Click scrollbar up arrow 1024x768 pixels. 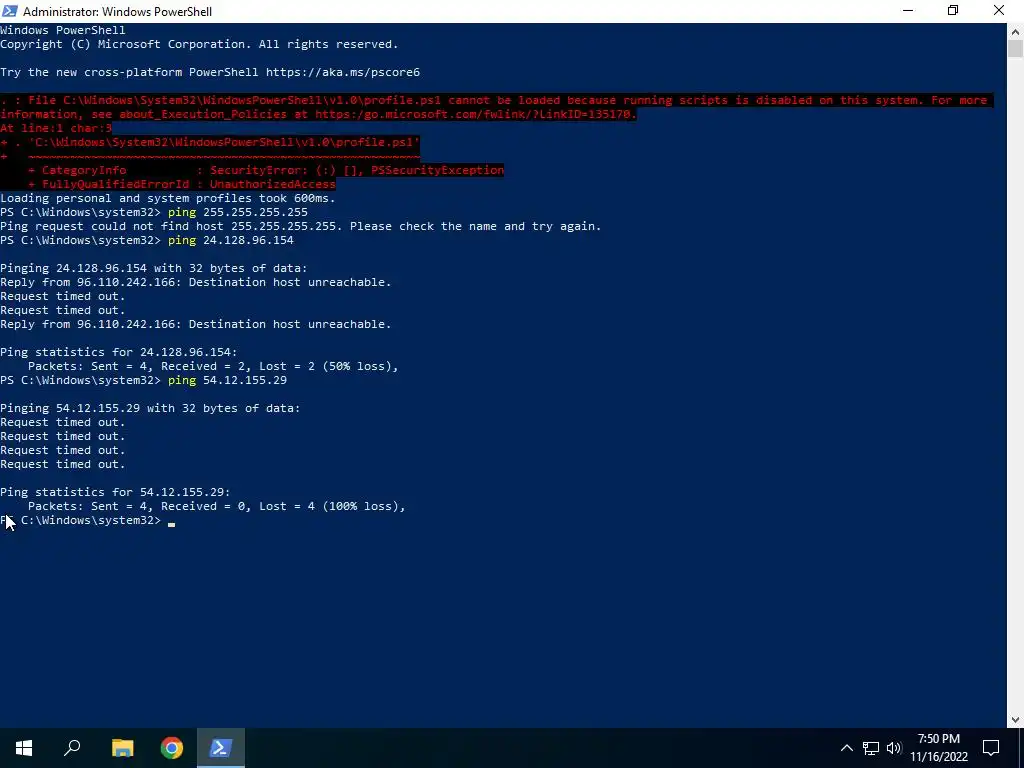pos(1016,31)
